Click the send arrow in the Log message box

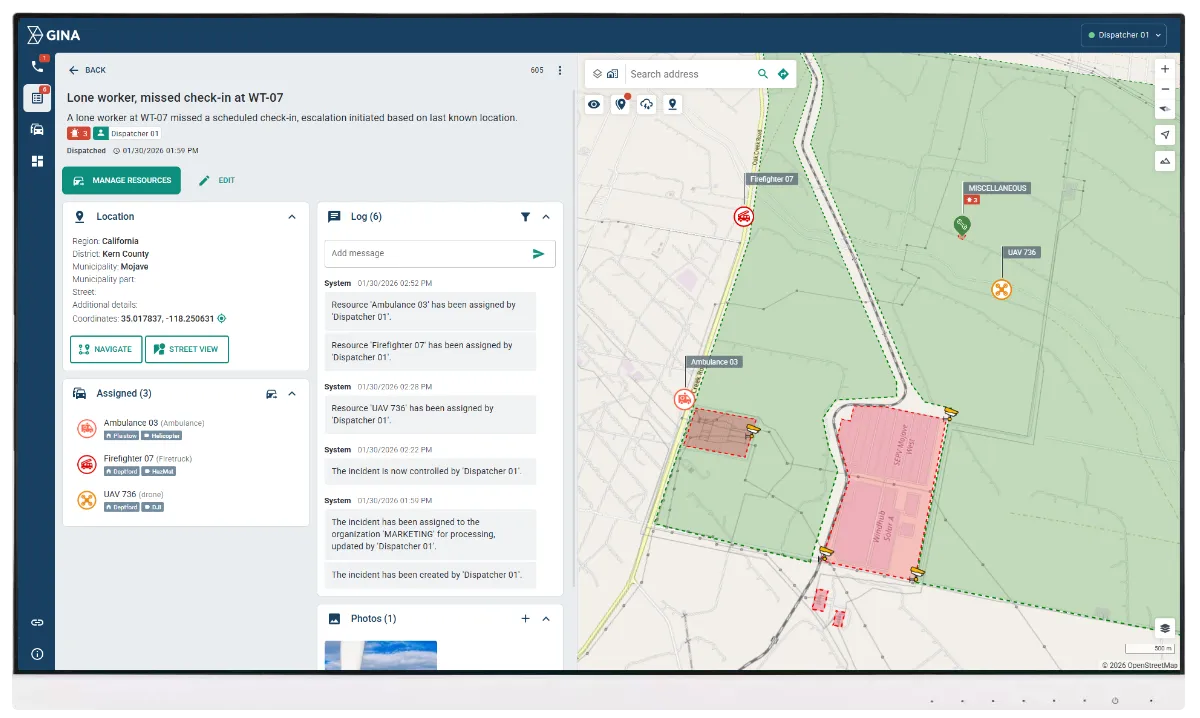pyautogui.click(x=540, y=253)
